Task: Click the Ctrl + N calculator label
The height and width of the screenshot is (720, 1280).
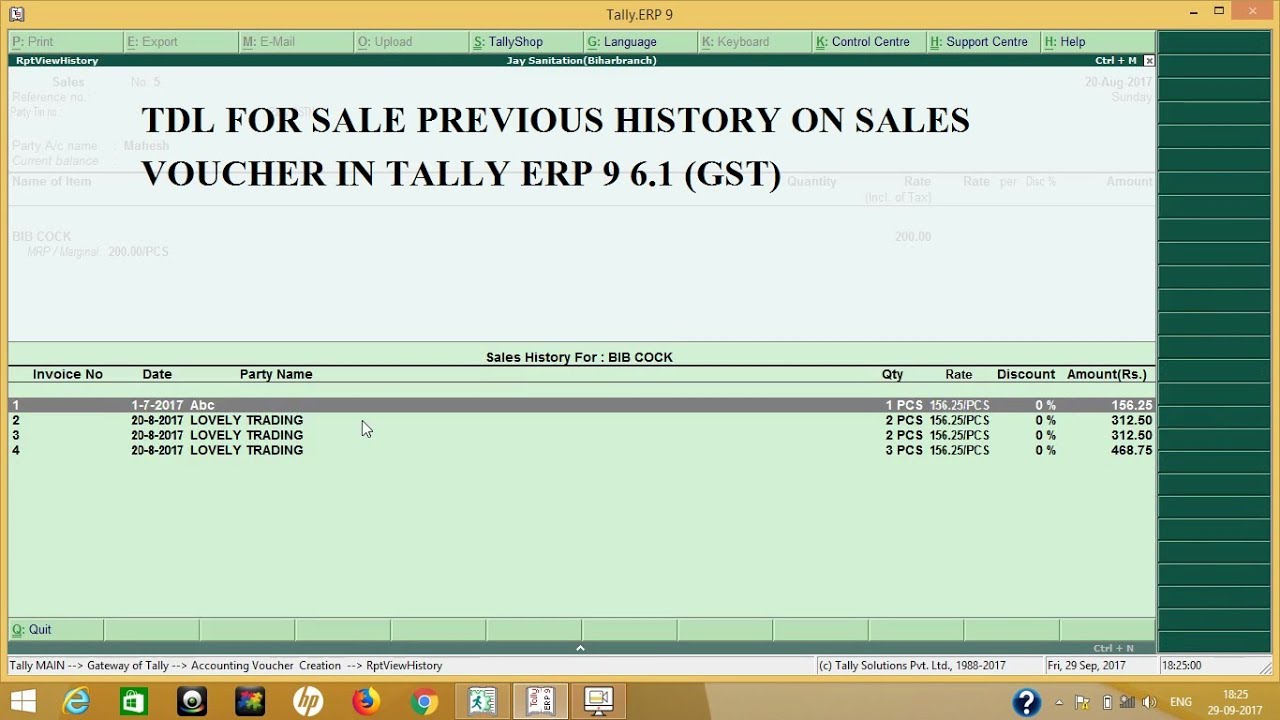Action: pyautogui.click(x=1114, y=648)
